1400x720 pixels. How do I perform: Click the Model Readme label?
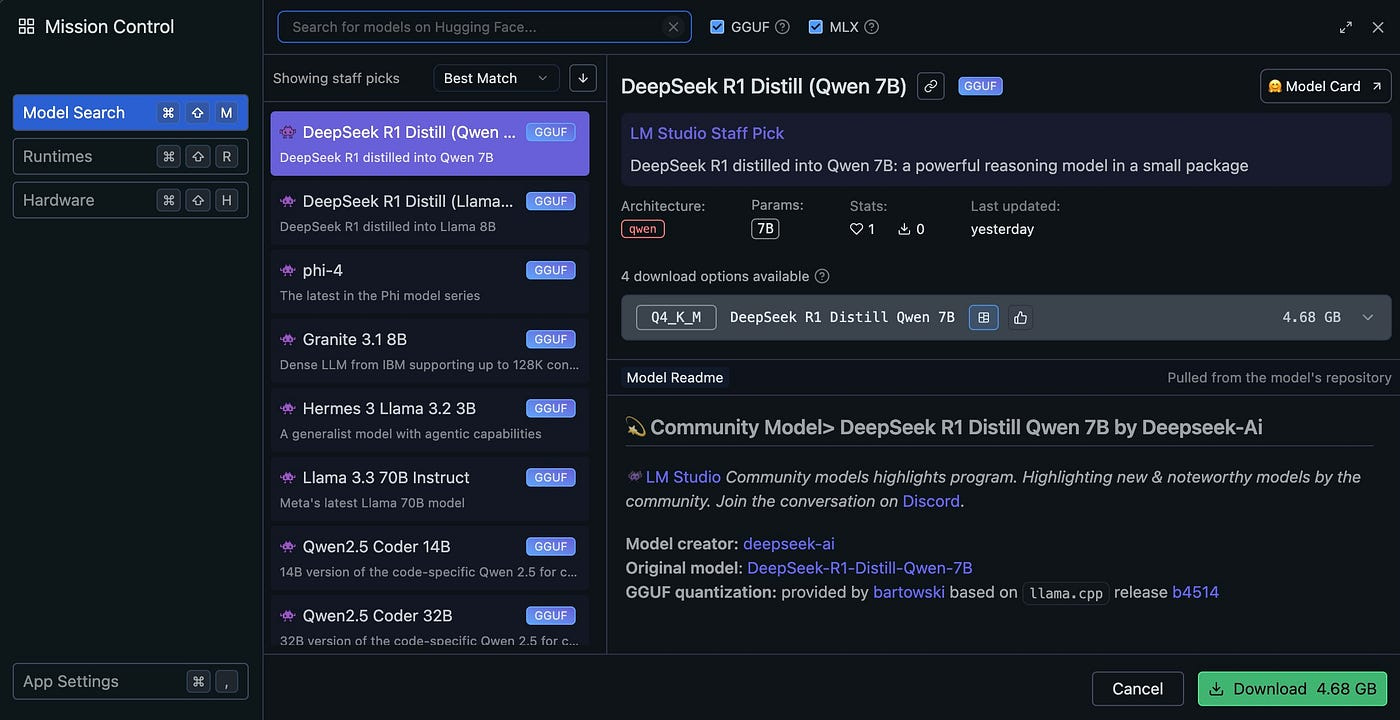[x=675, y=377]
